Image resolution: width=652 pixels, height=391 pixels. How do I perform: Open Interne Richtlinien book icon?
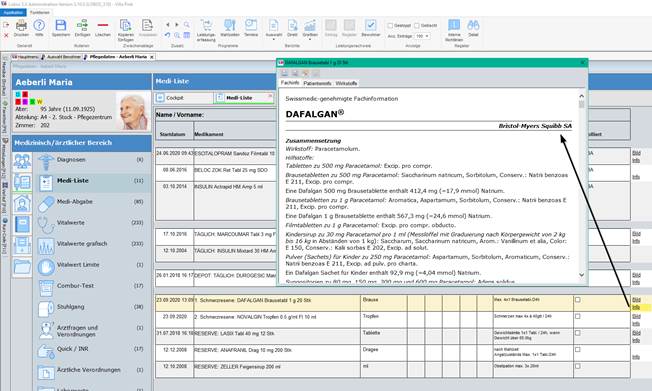pyautogui.click(x=454, y=25)
